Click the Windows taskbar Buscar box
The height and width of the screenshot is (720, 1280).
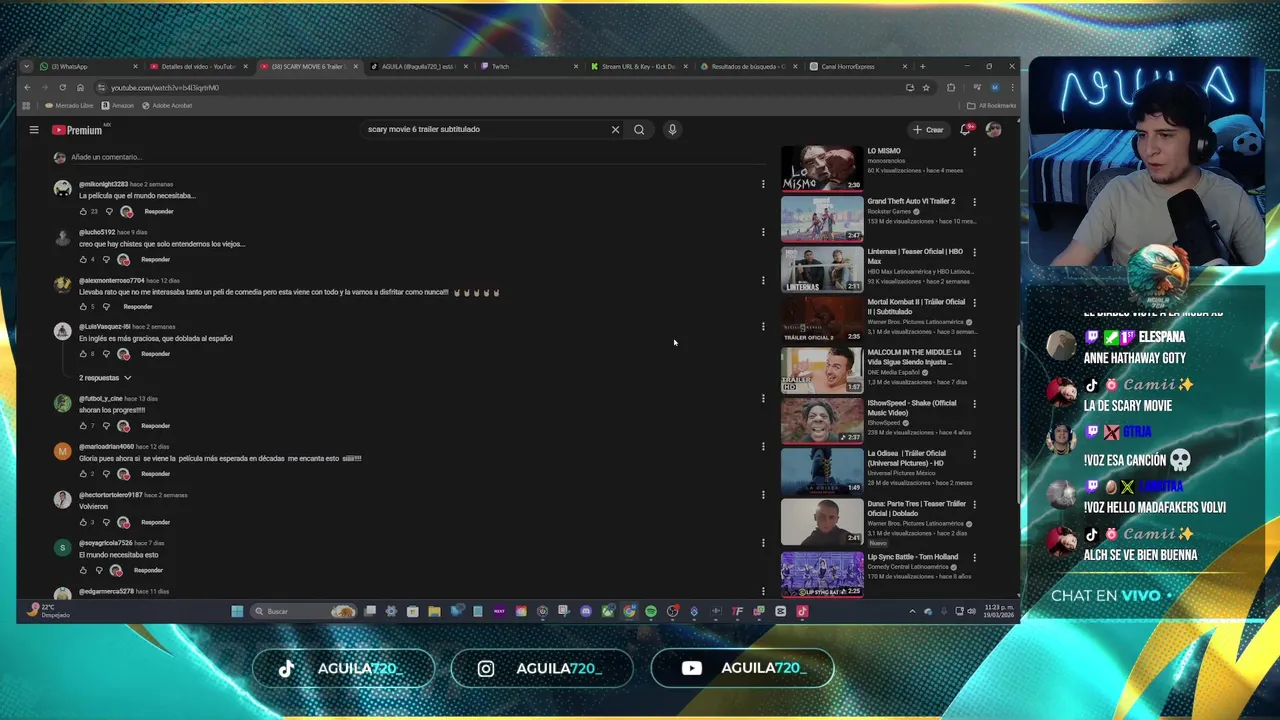pos(303,611)
